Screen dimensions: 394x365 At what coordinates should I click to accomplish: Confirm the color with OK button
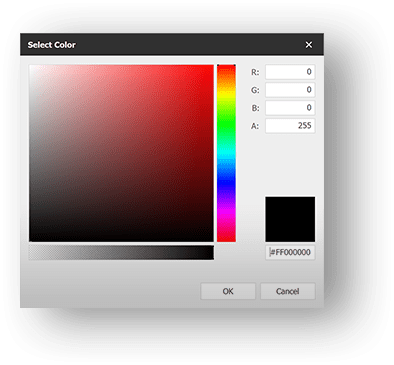point(228,291)
